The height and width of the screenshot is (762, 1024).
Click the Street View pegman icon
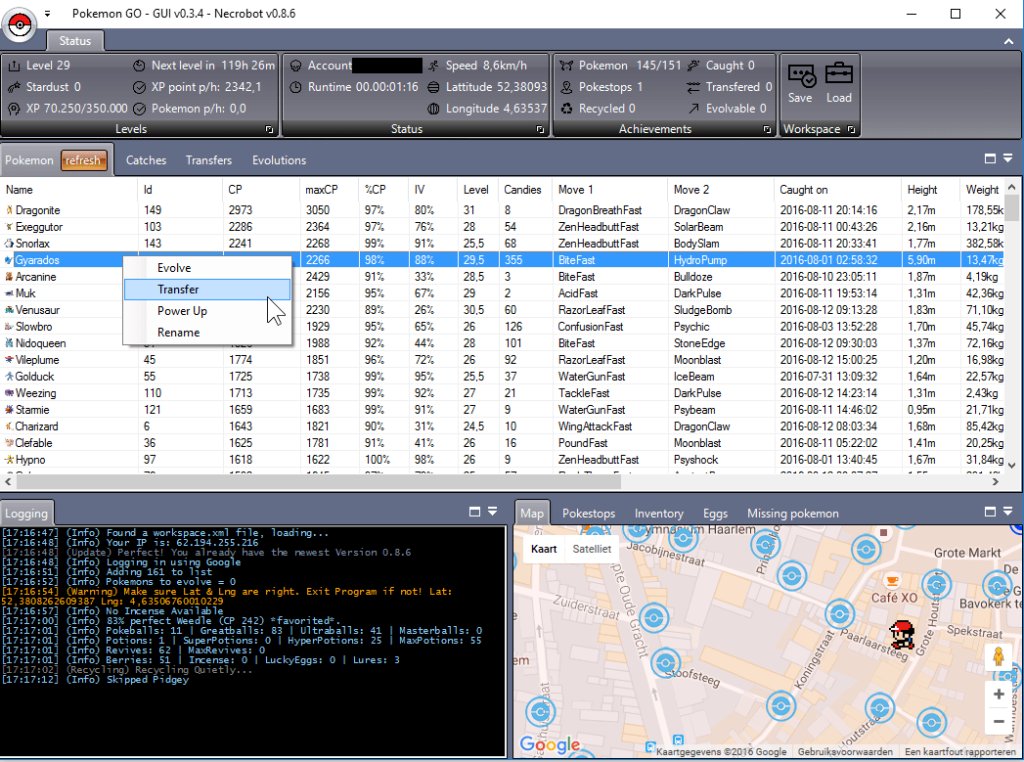tap(999, 656)
